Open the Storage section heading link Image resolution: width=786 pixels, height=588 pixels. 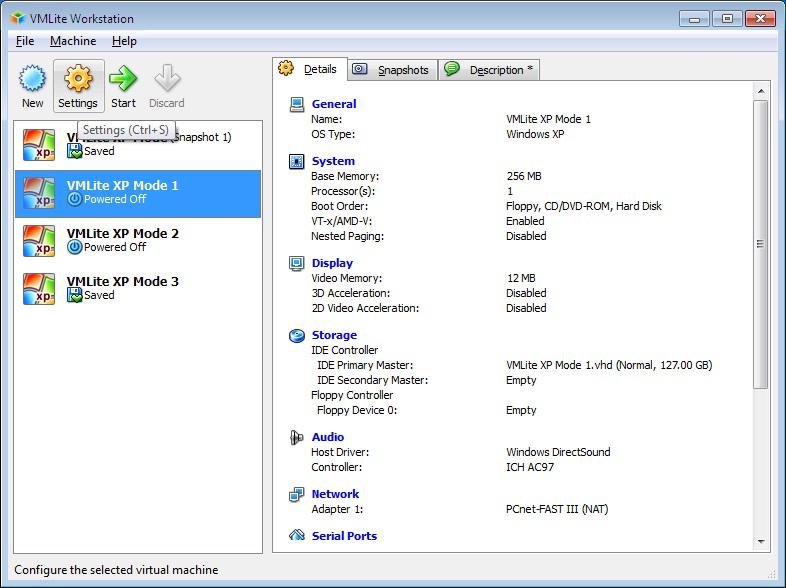point(334,335)
